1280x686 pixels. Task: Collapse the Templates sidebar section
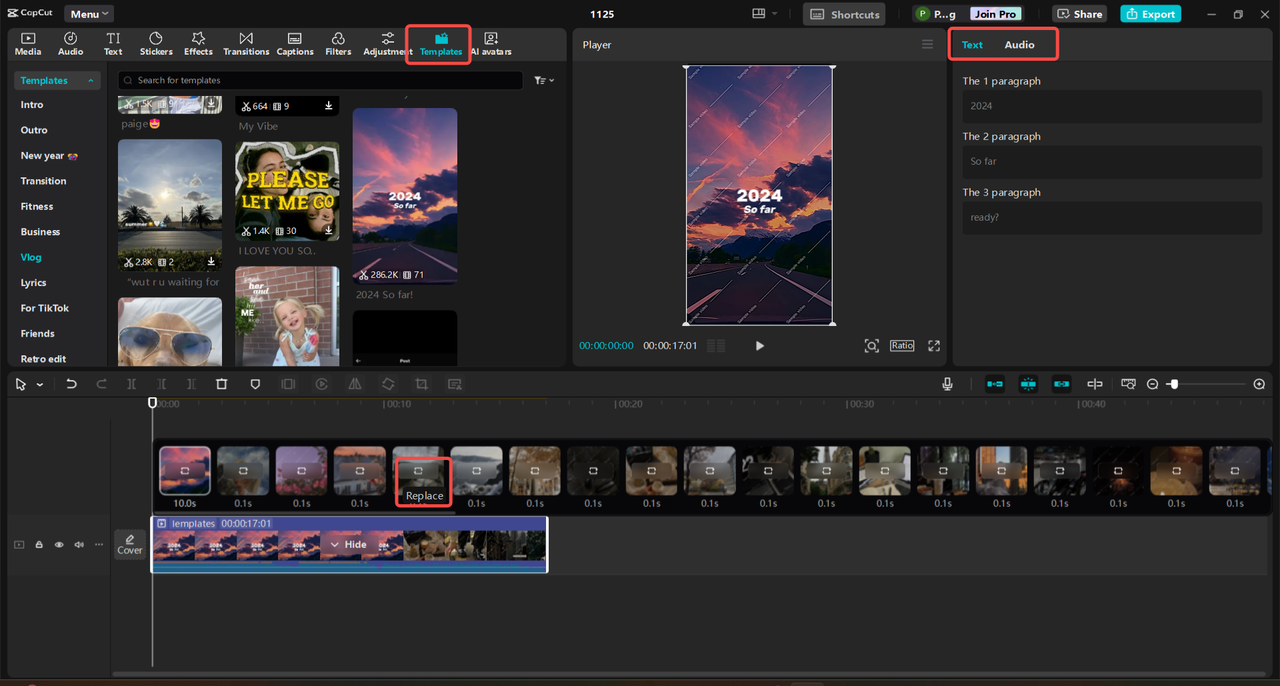91,81
